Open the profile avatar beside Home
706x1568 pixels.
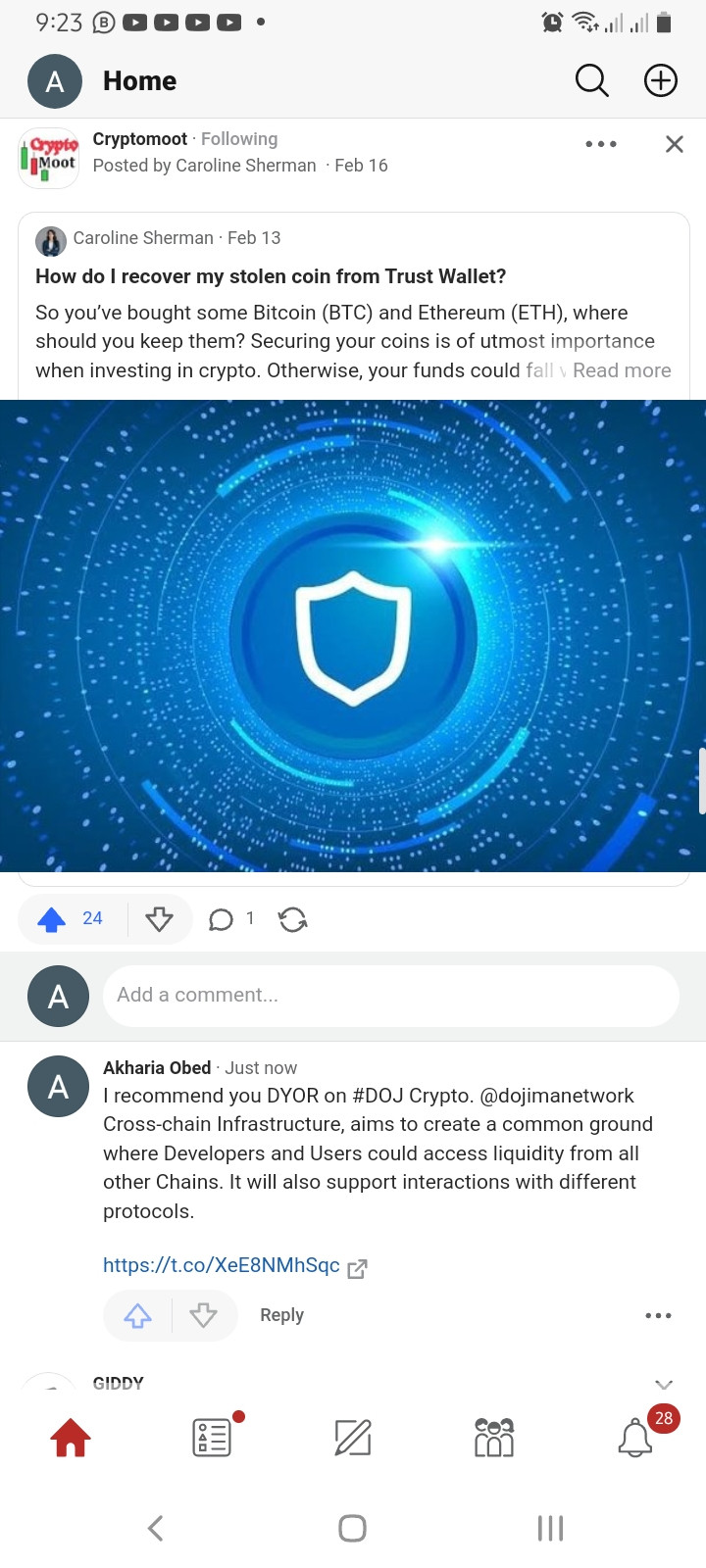coord(55,81)
